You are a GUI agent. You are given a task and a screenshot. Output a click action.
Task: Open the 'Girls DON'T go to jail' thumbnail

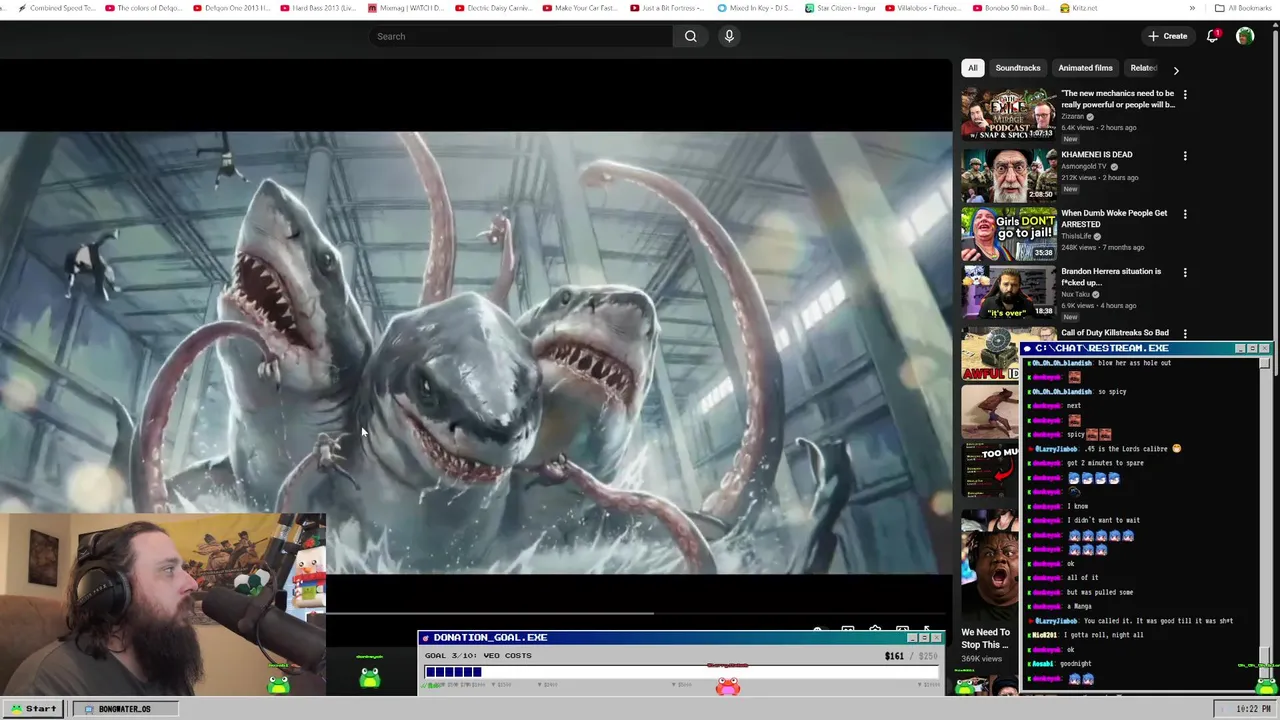click(1009, 234)
